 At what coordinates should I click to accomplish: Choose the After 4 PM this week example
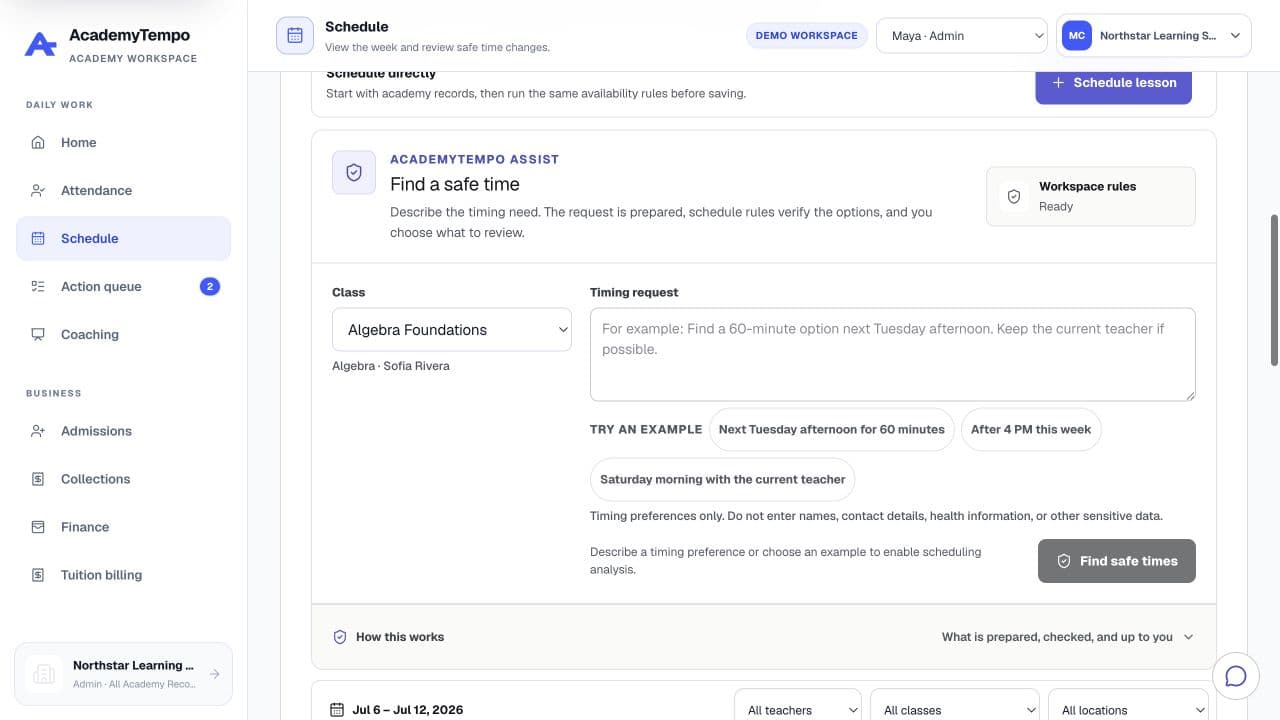pyautogui.click(x=1031, y=429)
